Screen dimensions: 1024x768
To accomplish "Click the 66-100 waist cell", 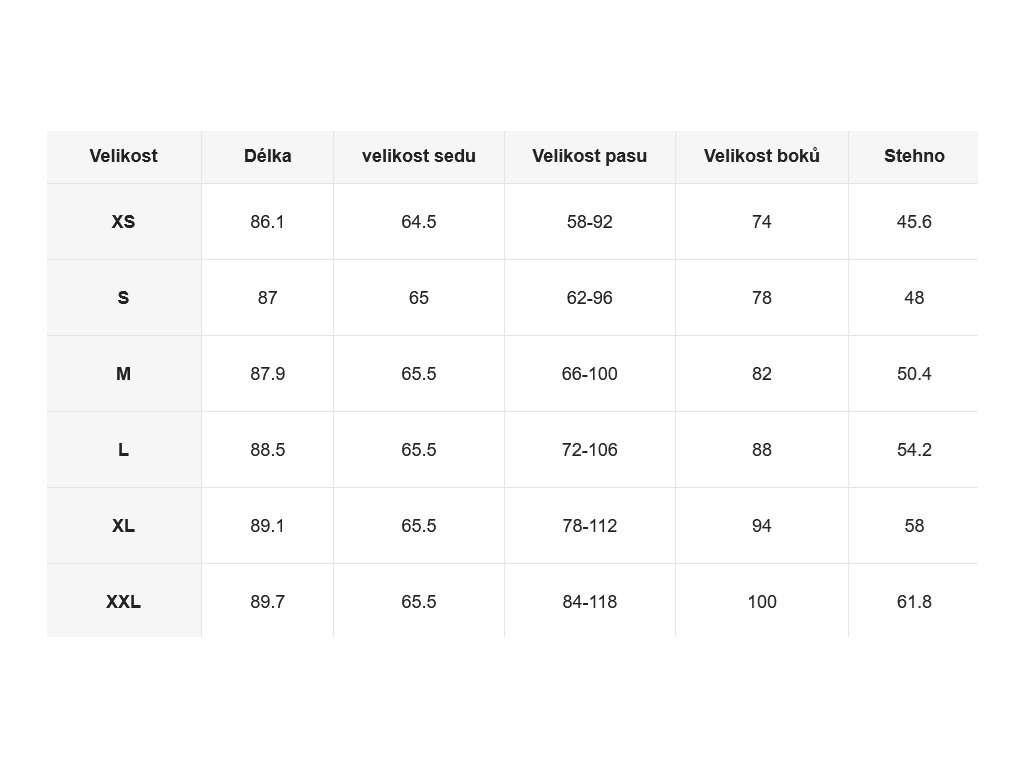I will click(x=589, y=374).
